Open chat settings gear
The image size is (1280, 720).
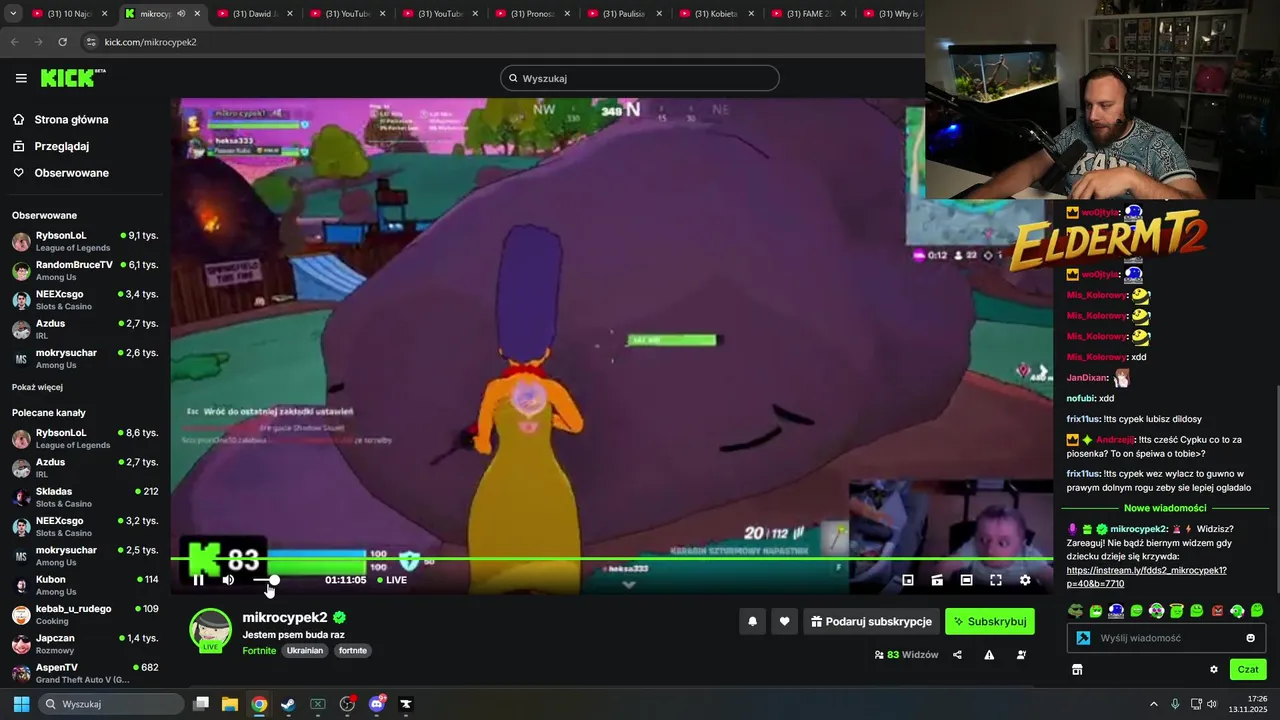1214,670
